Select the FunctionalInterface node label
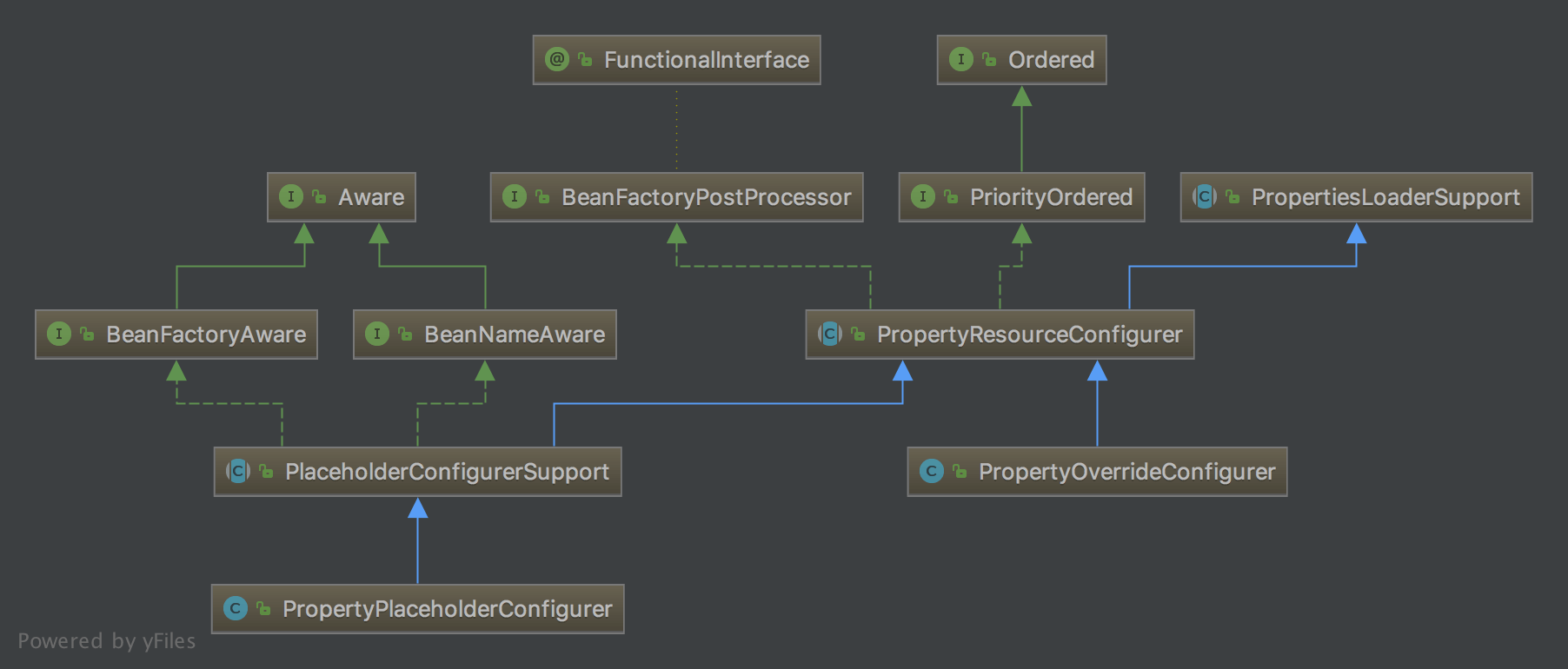 pos(706,60)
